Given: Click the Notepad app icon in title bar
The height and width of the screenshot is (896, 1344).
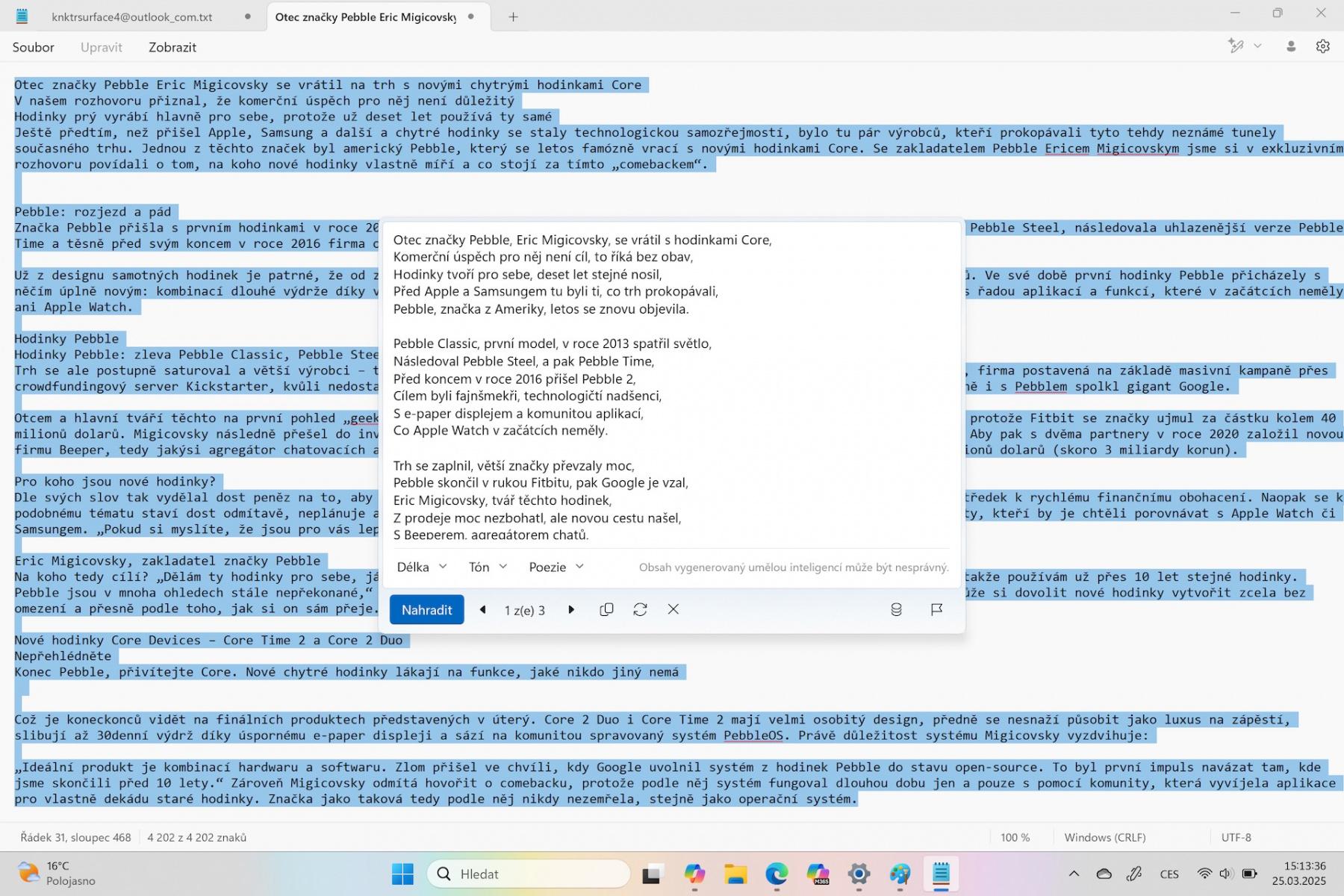Looking at the screenshot, I should tap(22, 16).
